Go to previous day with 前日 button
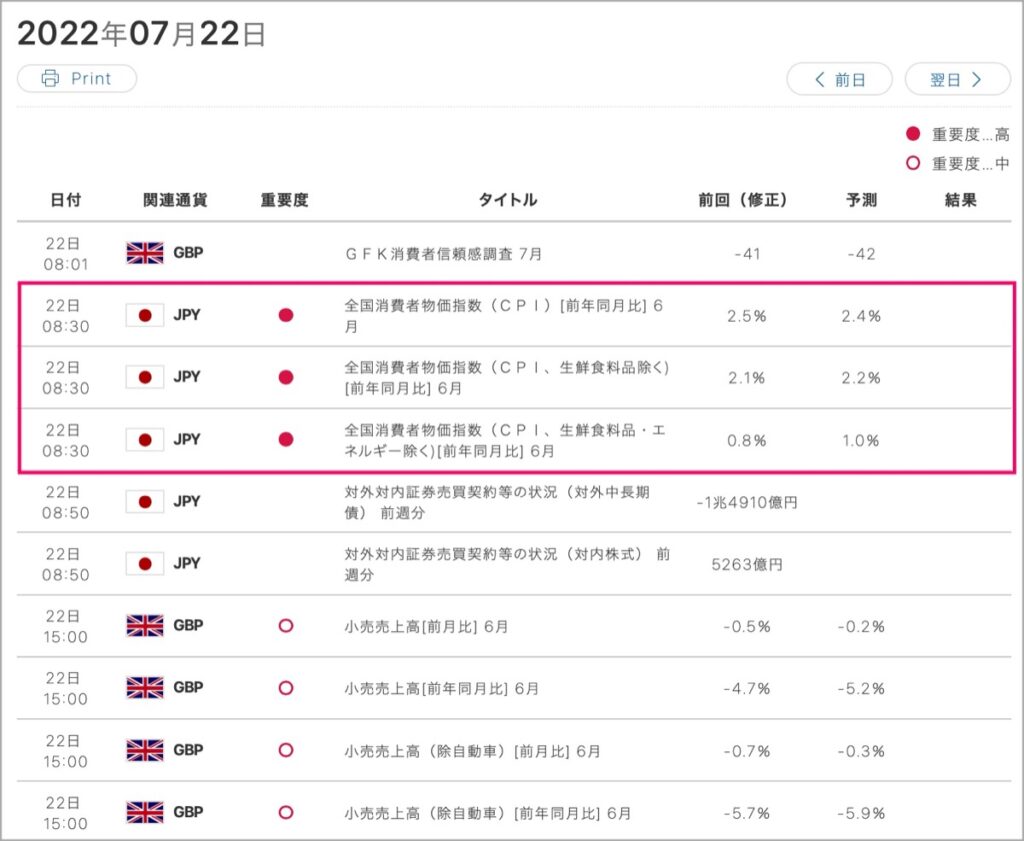 click(x=839, y=80)
